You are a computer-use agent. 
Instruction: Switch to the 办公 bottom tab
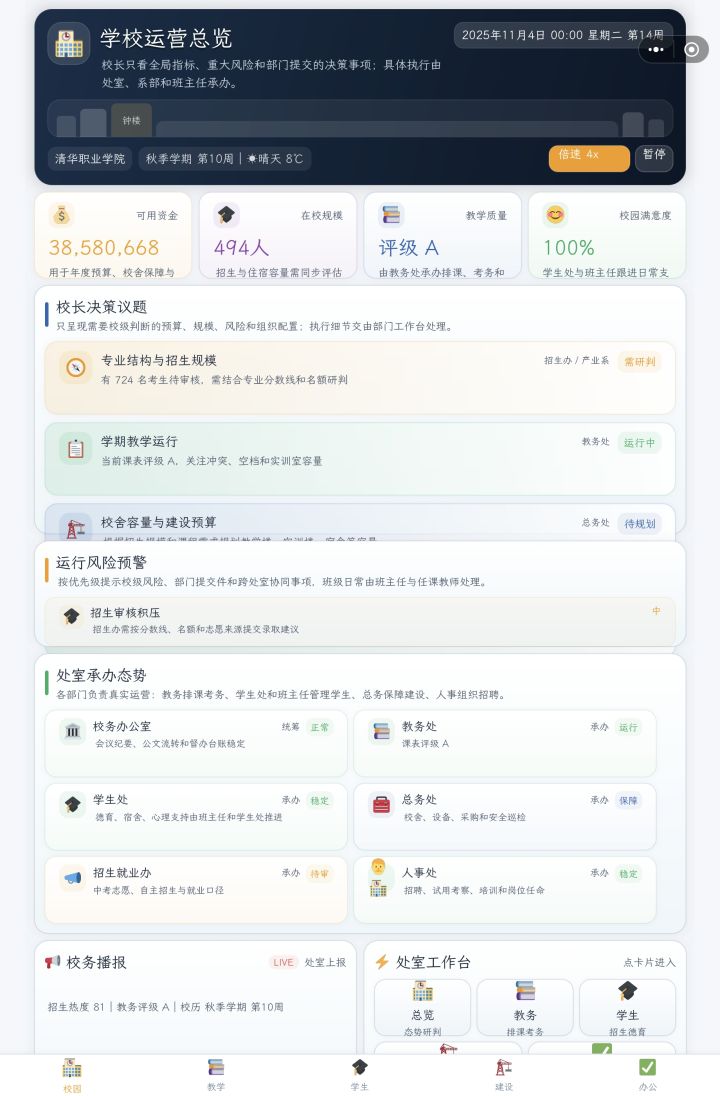click(x=648, y=1075)
